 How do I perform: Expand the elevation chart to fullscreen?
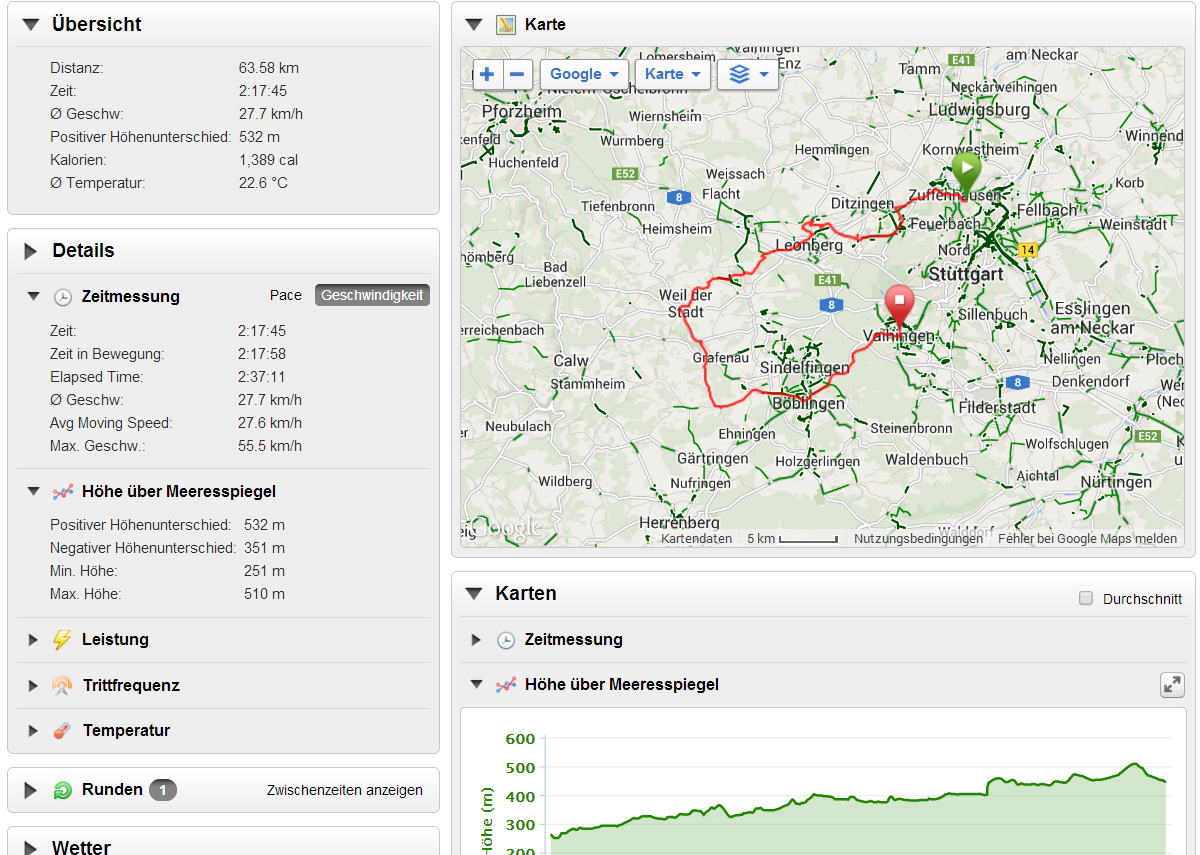point(1171,685)
